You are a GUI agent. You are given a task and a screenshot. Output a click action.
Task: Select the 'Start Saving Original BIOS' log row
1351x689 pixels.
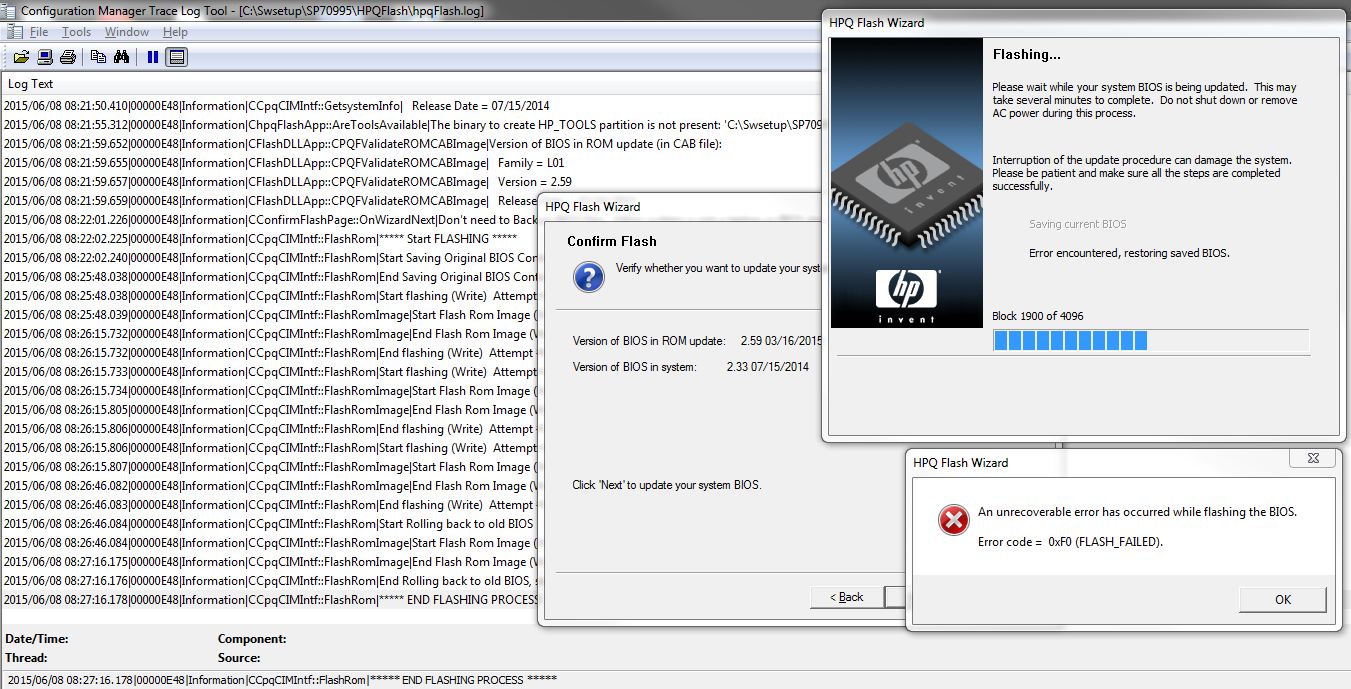(x=270, y=258)
